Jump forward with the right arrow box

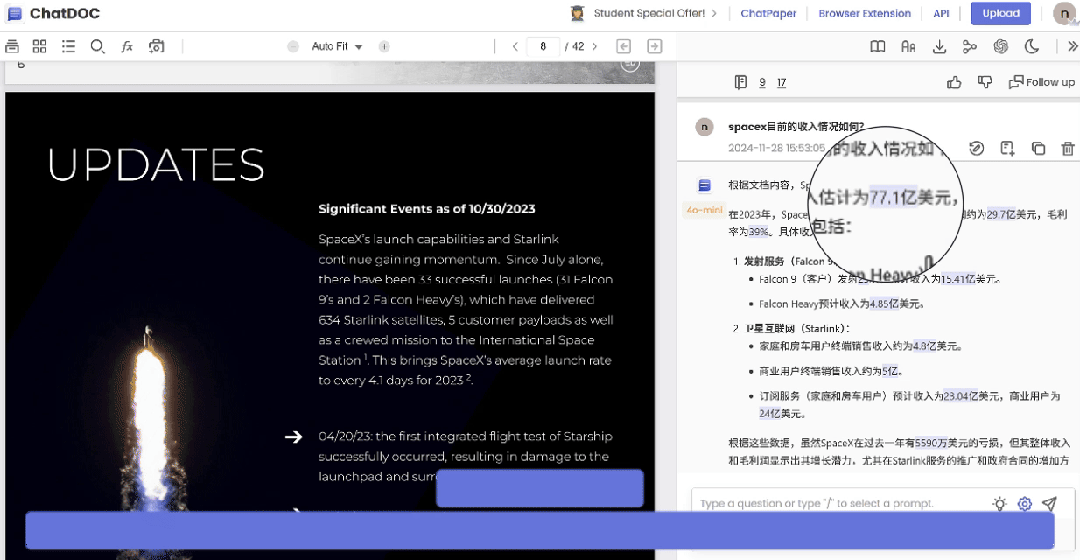(655, 46)
